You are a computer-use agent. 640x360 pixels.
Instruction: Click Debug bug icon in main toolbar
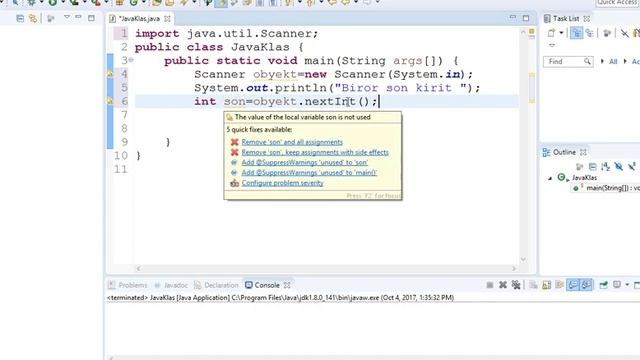(x=31, y=3)
